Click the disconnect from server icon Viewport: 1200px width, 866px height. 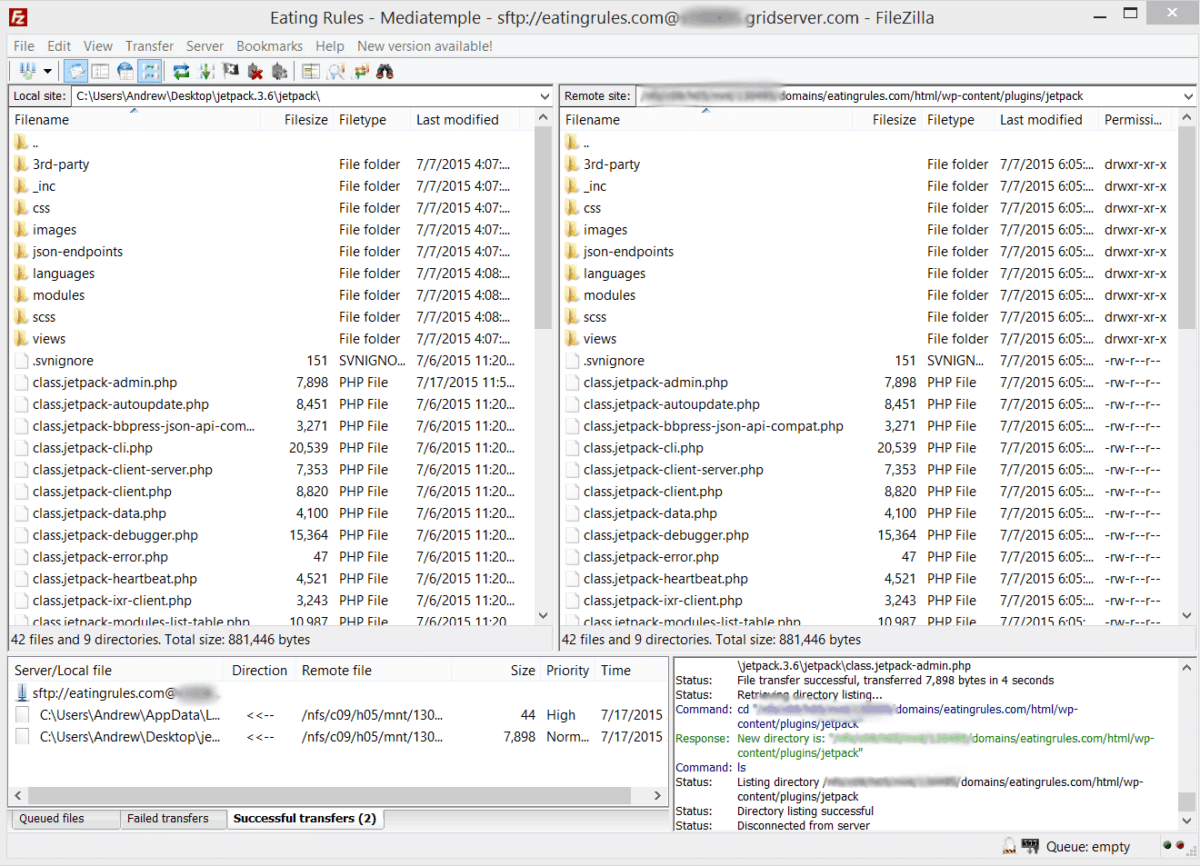click(255, 71)
